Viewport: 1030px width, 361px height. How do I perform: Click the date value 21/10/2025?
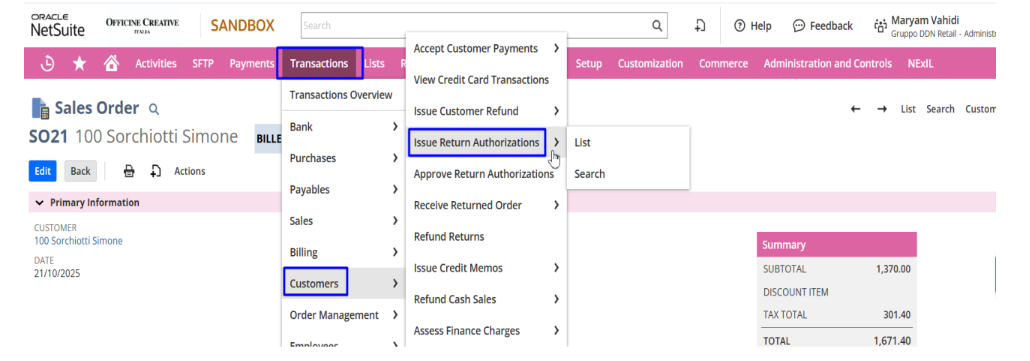pyautogui.click(x=57, y=273)
